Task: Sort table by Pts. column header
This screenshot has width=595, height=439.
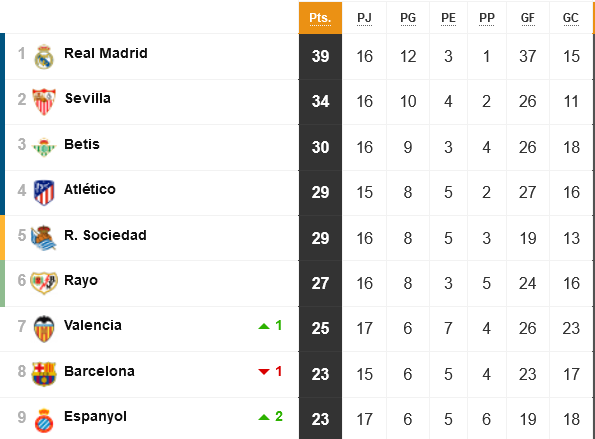Action: pos(320,18)
